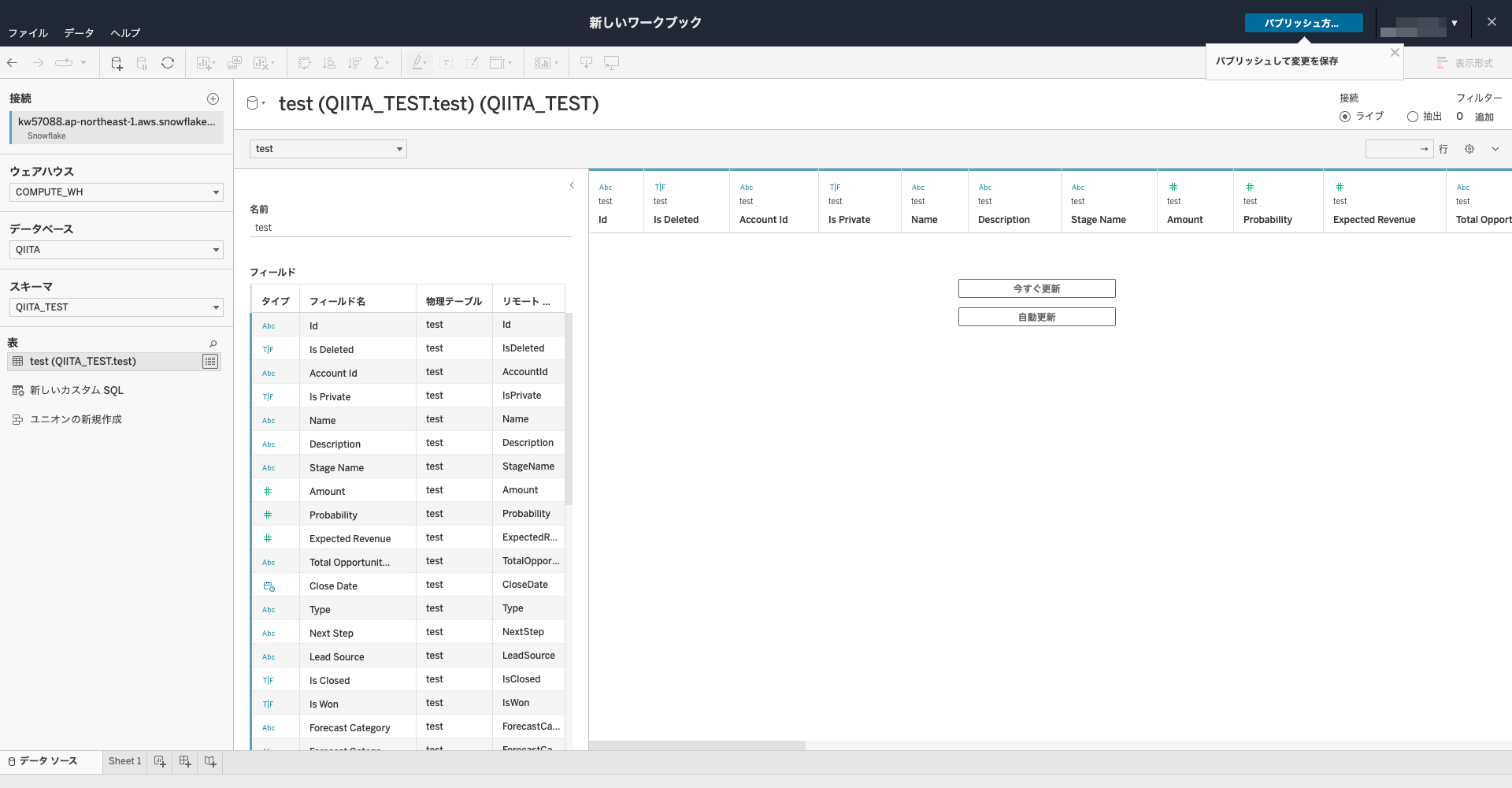Select the Snowflake connection entry
Screen dimensions: 1512x788
[x=117, y=128]
